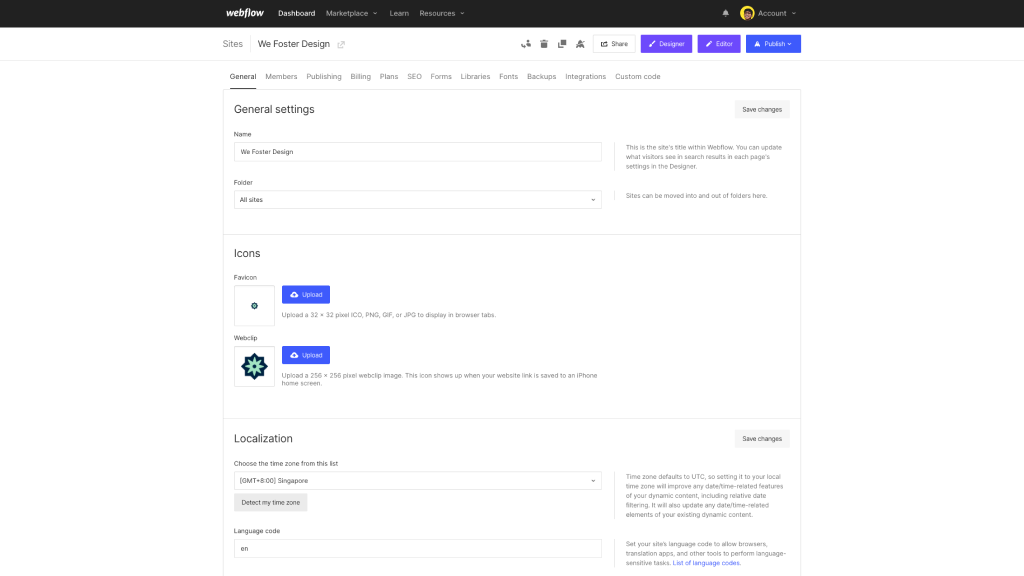Click inside the Name input field

[x=417, y=151]
